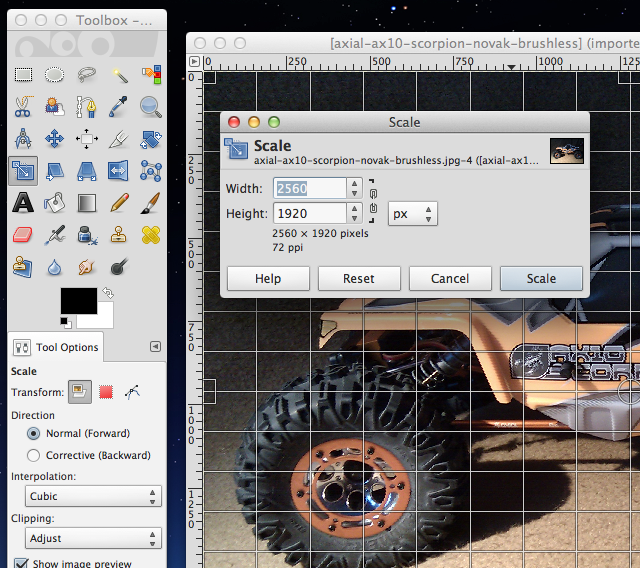Image resolution: width=640 pixels, height=568 pixels.
Task: Choose the Scissors Select tool
Action: coord(23,106)
